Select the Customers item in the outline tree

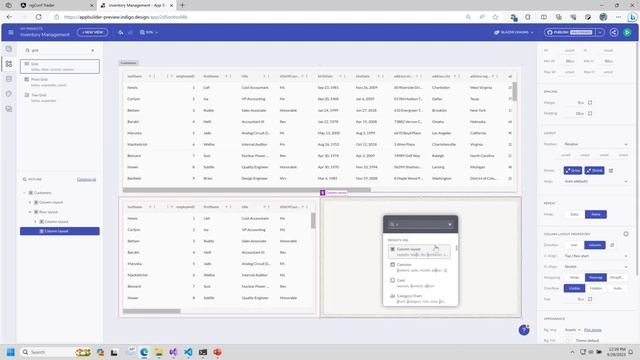[42, 193]
